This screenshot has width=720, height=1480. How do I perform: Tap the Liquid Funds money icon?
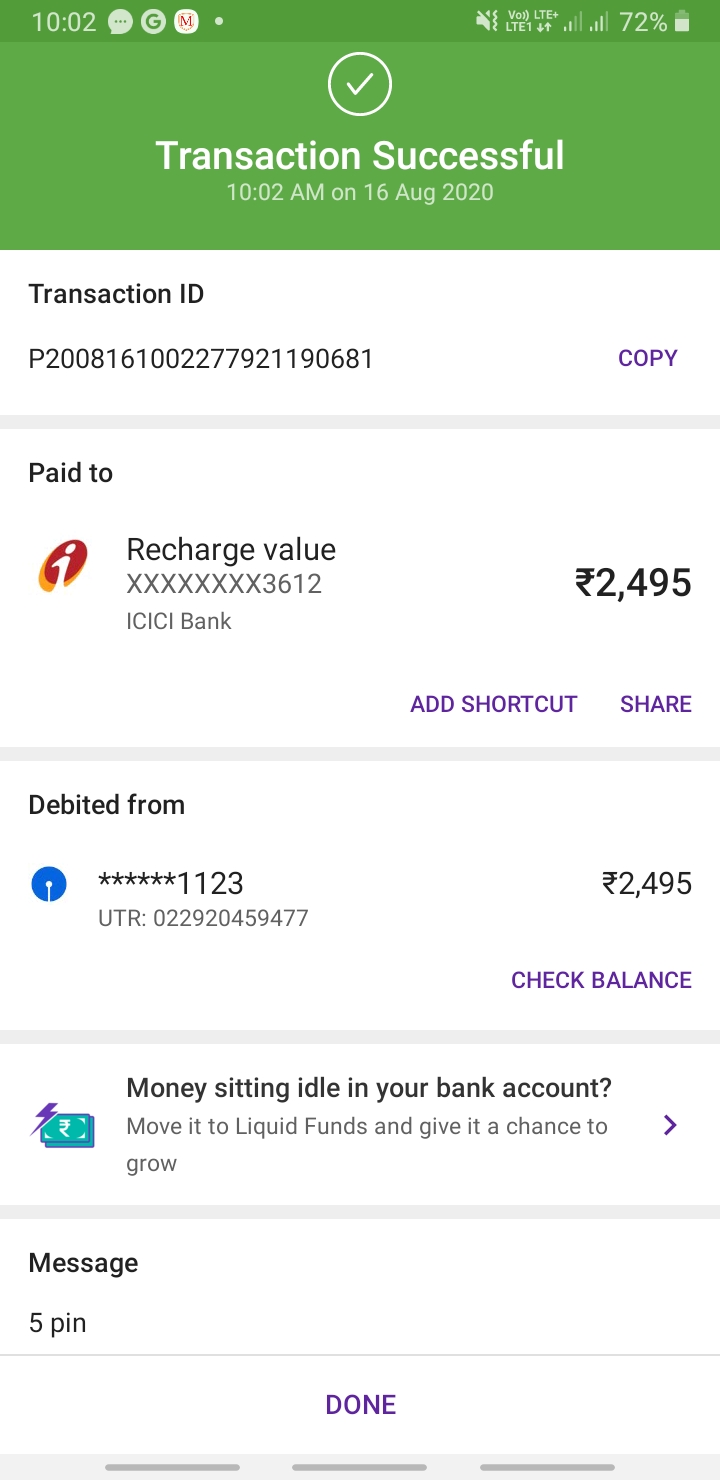(63, 1126)
